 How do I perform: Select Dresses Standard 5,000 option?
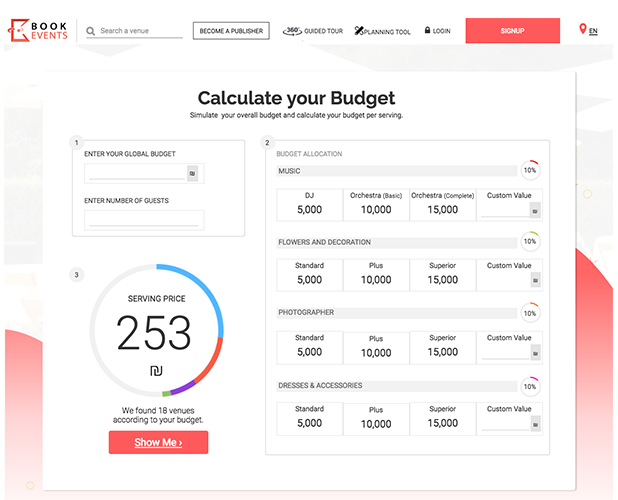pyautogui.click(x=309, y=419)
